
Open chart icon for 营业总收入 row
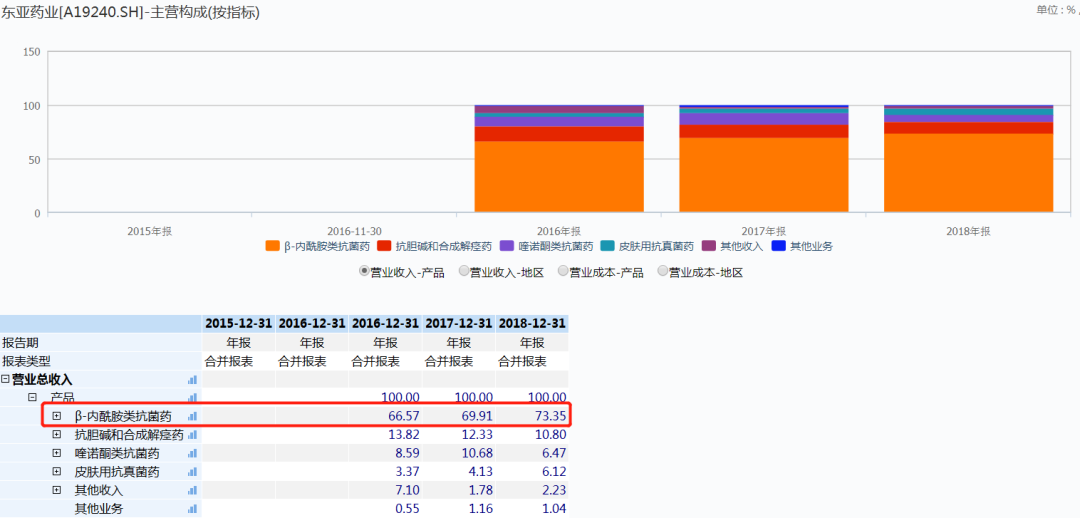192,380
